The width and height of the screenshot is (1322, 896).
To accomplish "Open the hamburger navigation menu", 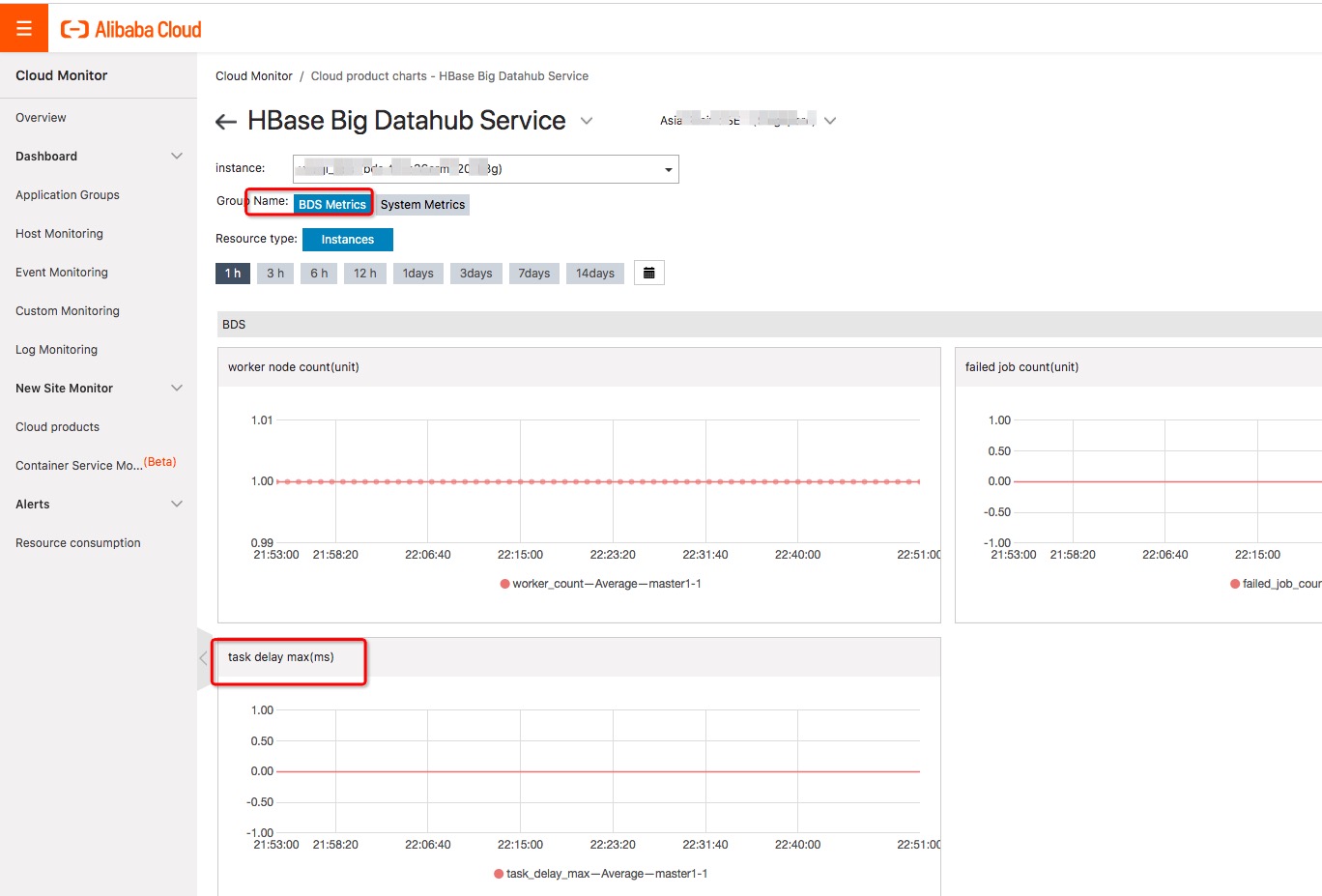I will click(x=23, y=27).
